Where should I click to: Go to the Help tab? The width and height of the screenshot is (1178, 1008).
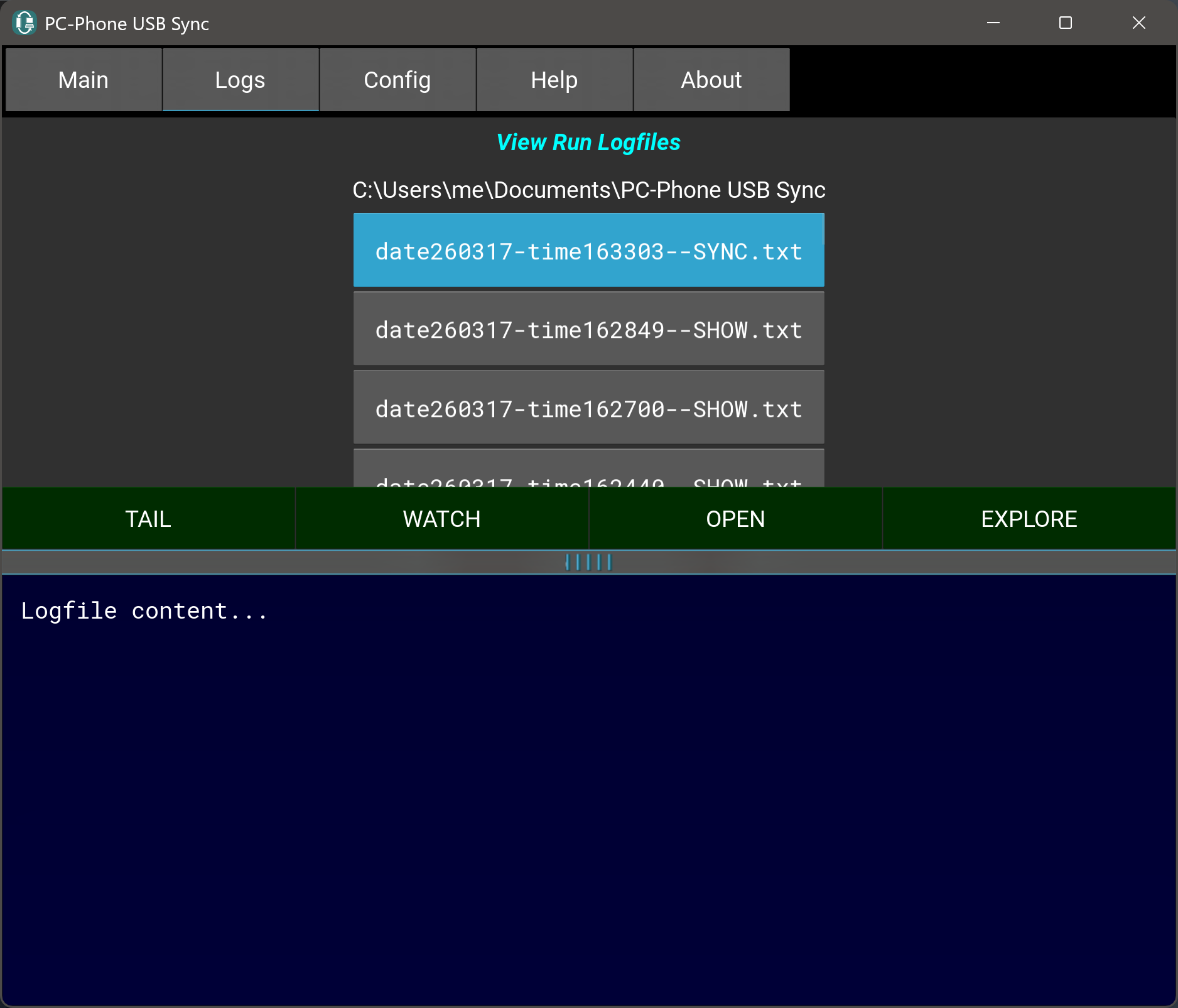[554, 80]
